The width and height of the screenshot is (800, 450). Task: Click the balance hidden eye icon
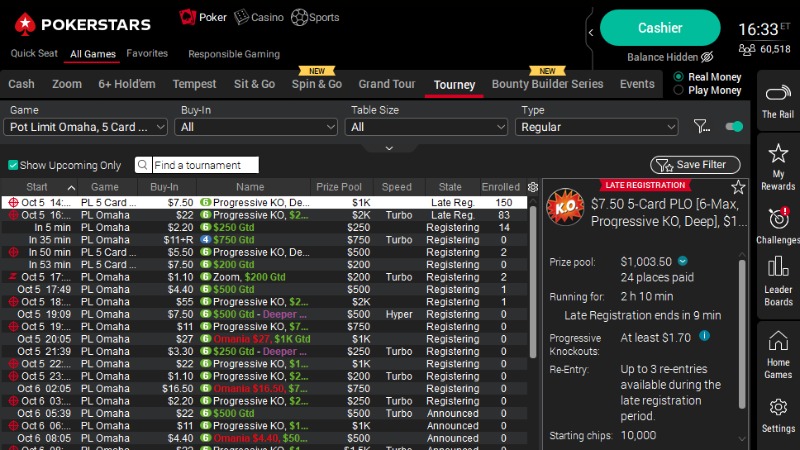707,57
